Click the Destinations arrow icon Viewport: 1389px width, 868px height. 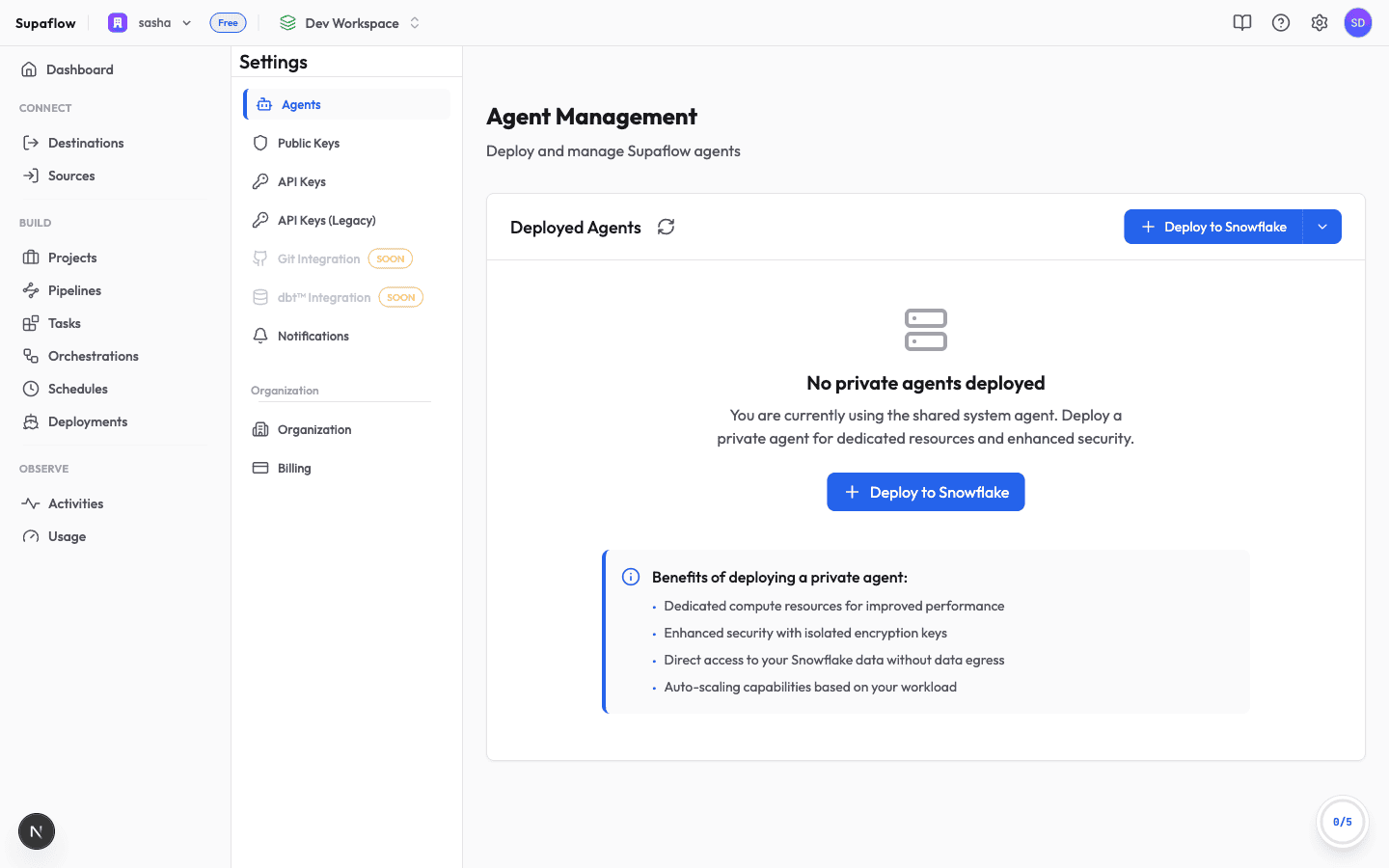pos(31,143)
